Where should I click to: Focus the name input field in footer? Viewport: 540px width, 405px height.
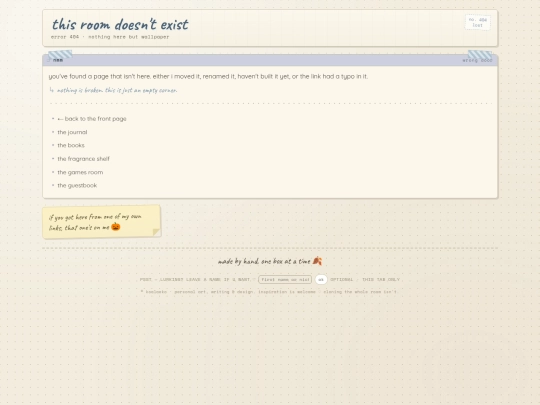tap(285, 279)
